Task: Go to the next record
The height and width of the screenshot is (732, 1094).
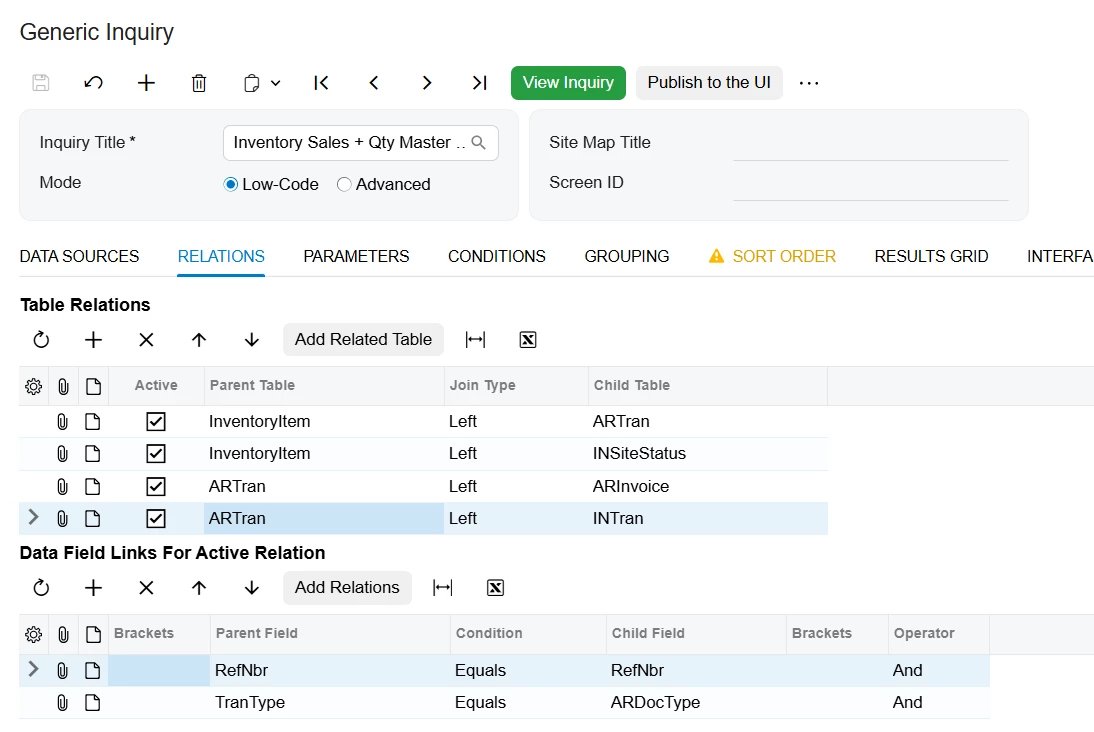Action: pos(427,83)
